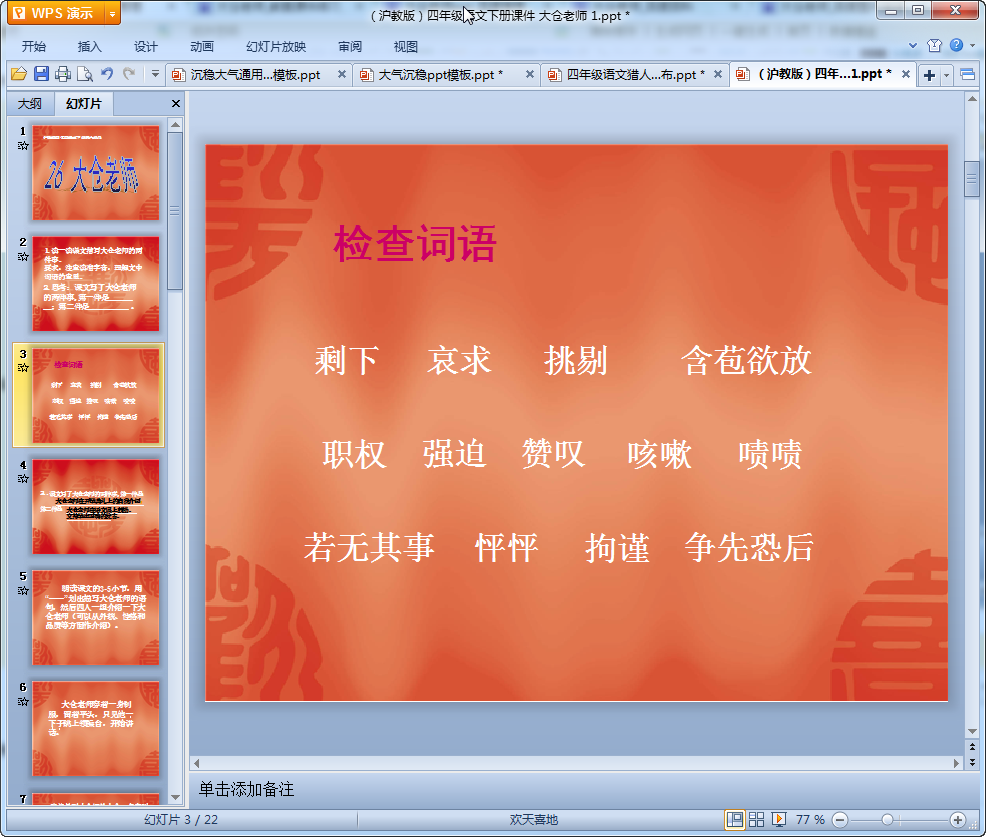Start slideshow from status bar icon
The height and width of the screenshot is (837, 986).
tap(778, 819)
